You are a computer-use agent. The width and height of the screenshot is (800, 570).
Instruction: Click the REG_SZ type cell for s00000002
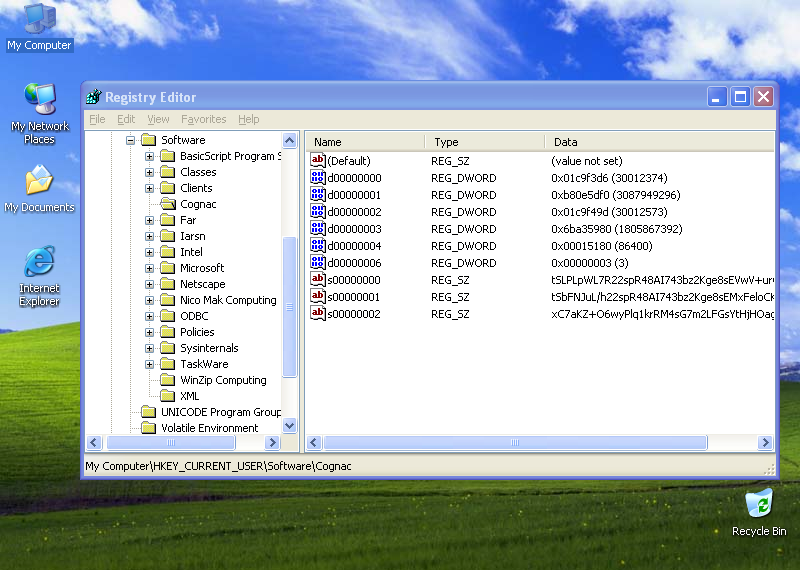[450, 314]
